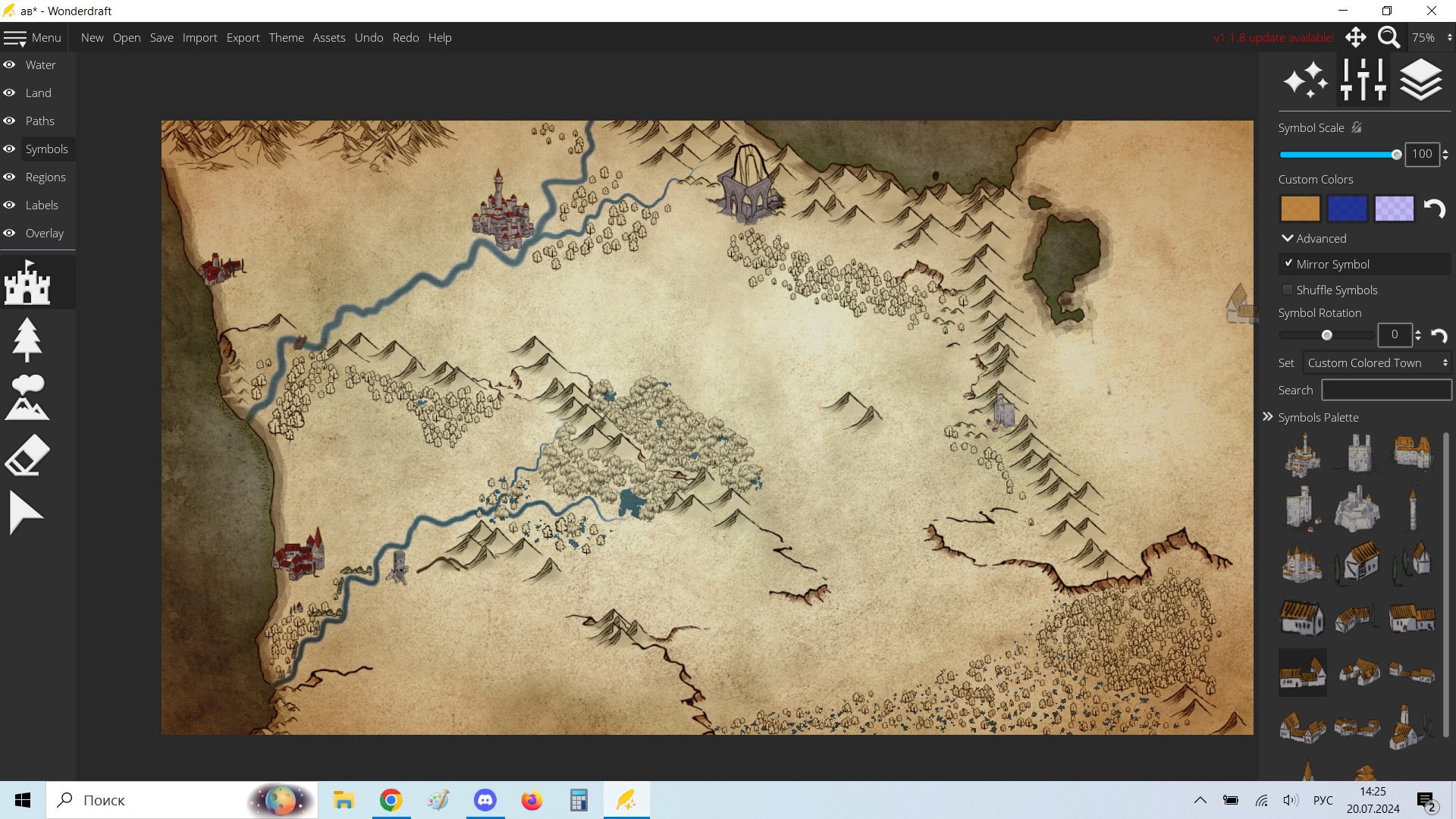
Task: Select the Eraser tool
Action: tap(27, 455)
